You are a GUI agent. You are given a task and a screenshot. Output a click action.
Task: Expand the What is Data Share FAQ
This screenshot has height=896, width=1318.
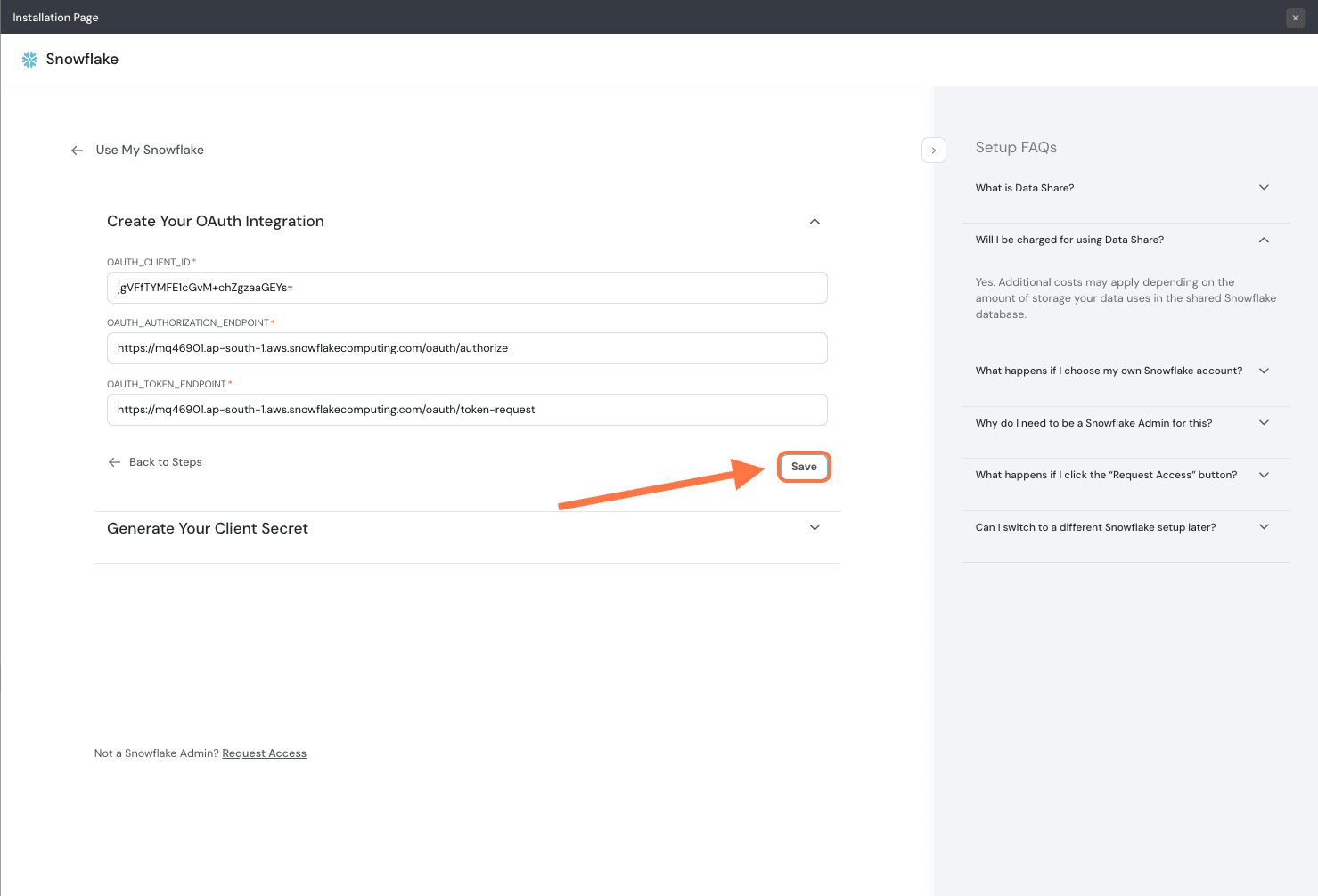[x=1264, y=188]
